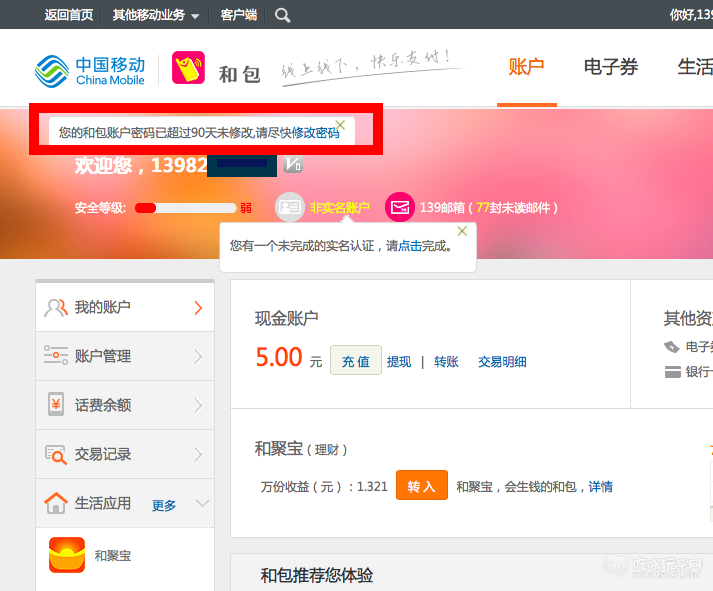Click the 和聚宝（理财） heading
713x591 pixels.
tap(301, 449)
